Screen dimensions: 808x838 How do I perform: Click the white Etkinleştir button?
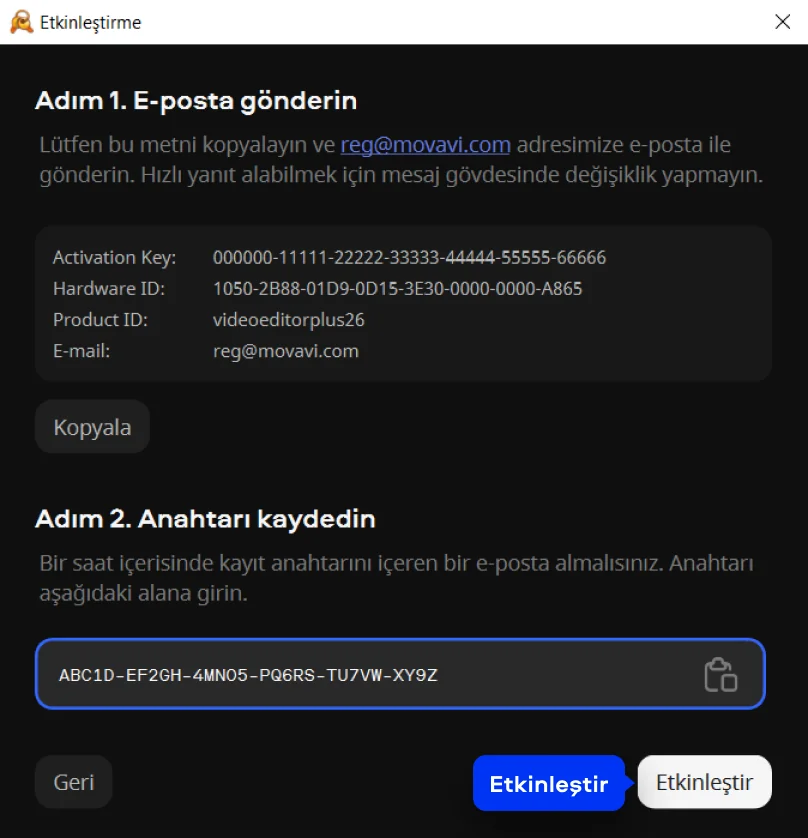tap(704, 782)
